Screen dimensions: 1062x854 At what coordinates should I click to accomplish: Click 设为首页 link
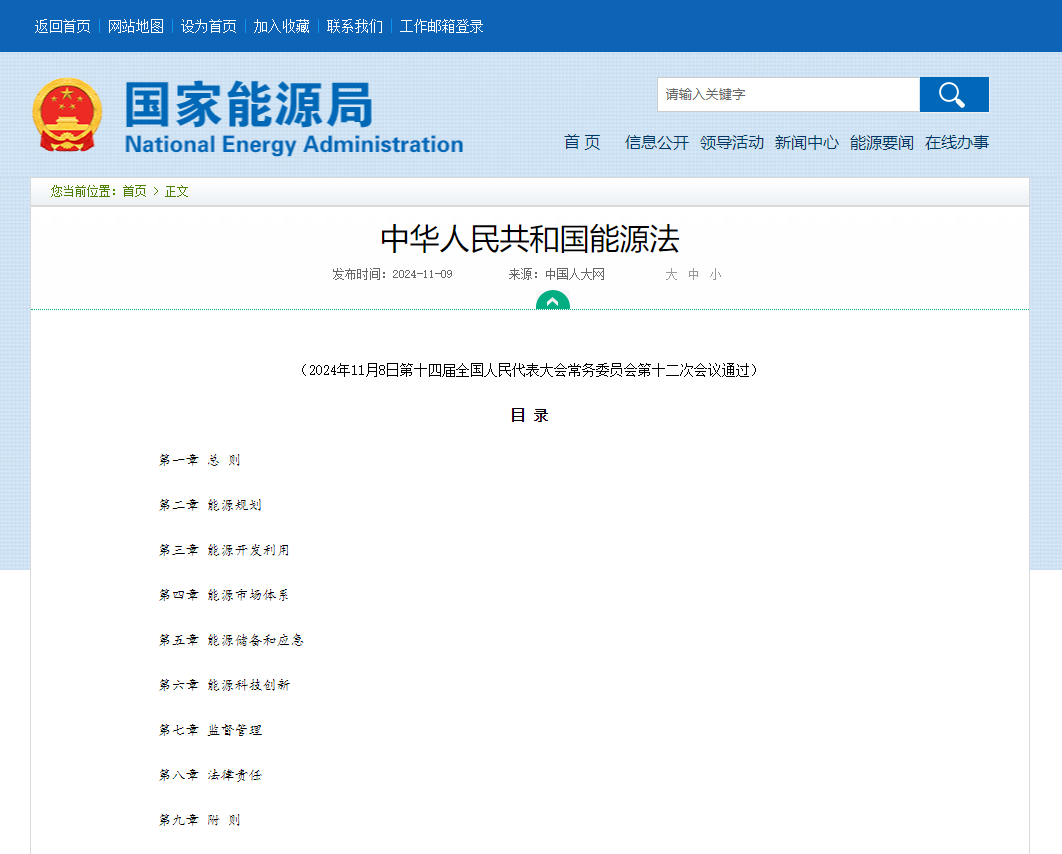click(209, 26)
